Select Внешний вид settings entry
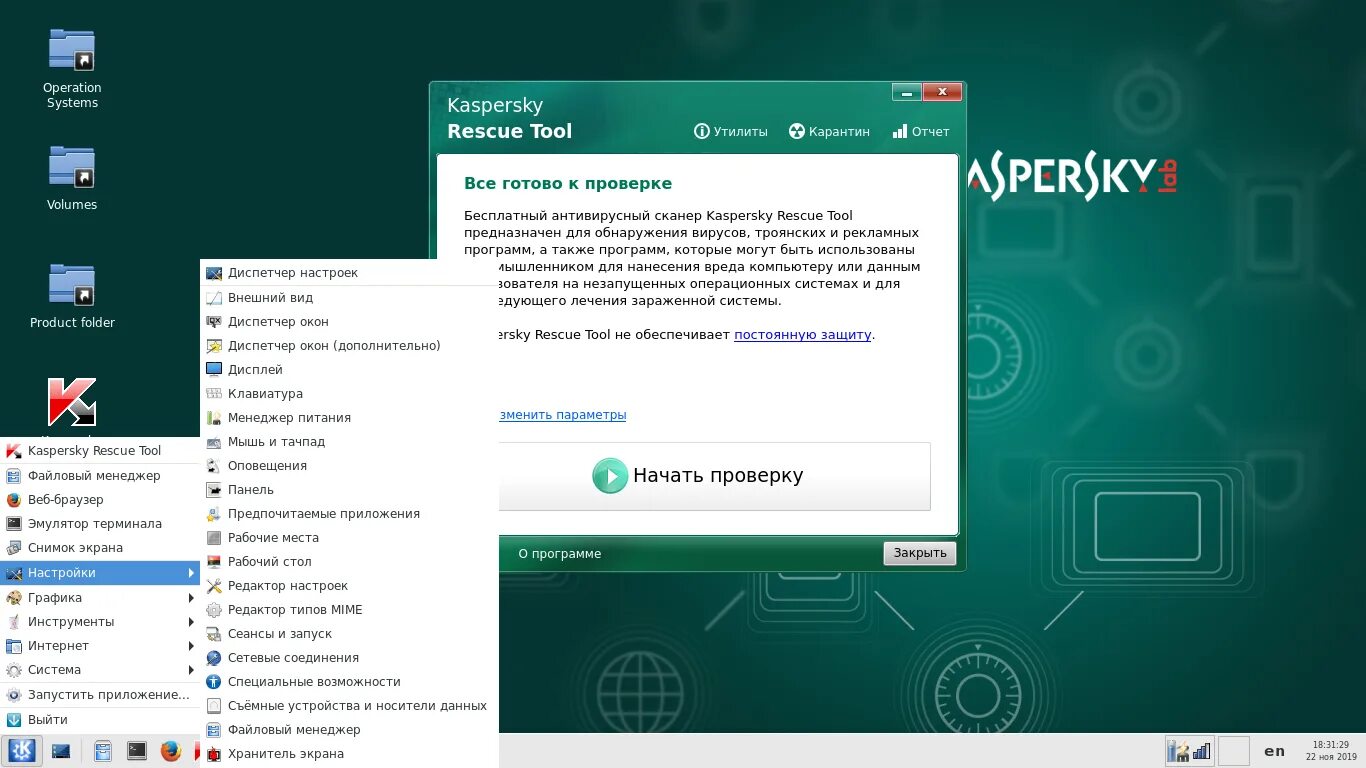1366x768 pixels. [349, 298]
